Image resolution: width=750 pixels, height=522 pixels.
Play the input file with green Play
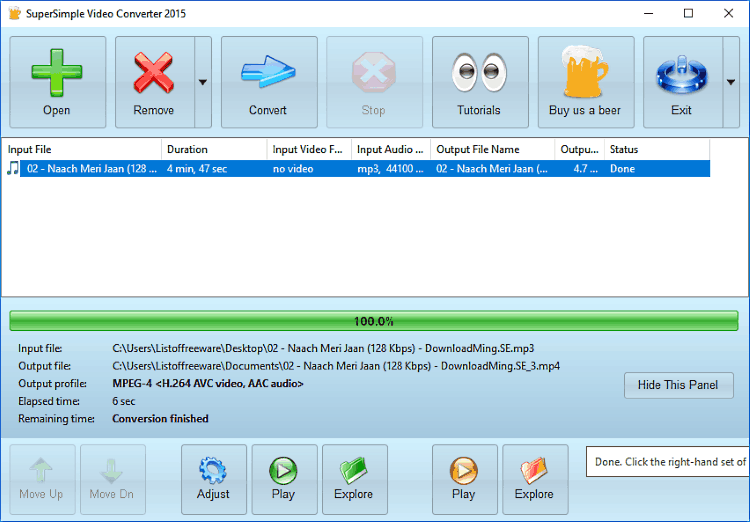[284, 479]
